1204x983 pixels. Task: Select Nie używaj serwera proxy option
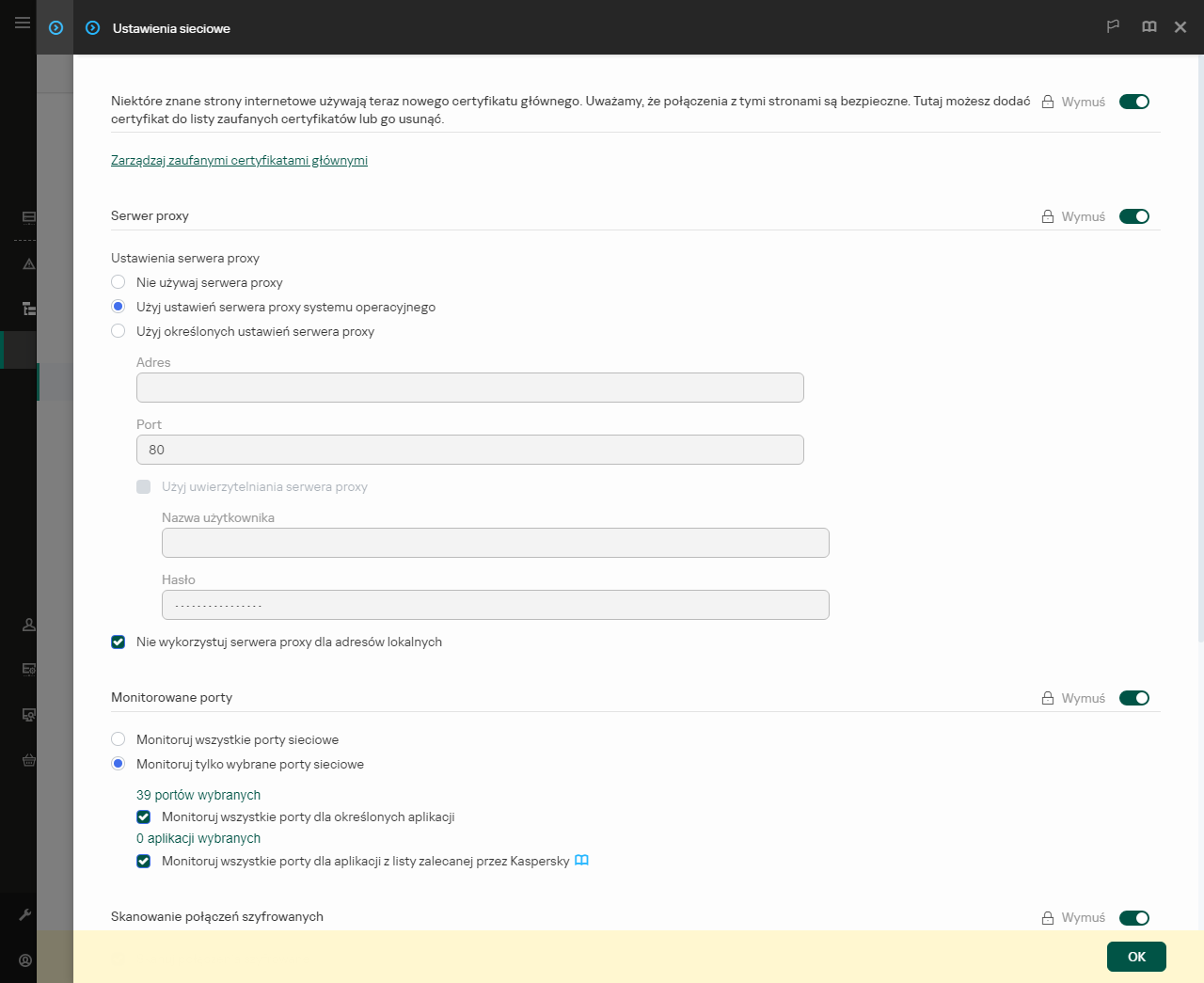coord(118,281)
